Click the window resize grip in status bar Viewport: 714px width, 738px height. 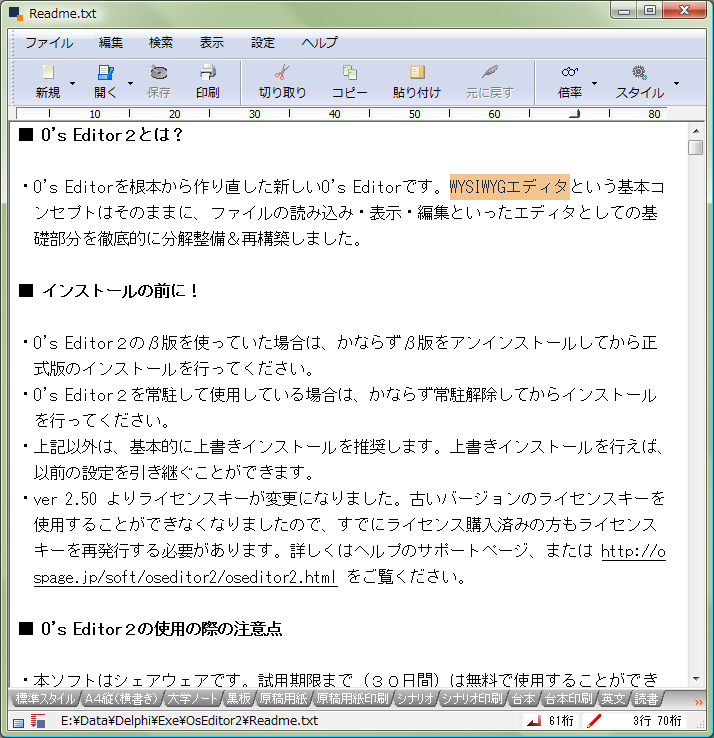pyautogui.click(x=700, y=724)
